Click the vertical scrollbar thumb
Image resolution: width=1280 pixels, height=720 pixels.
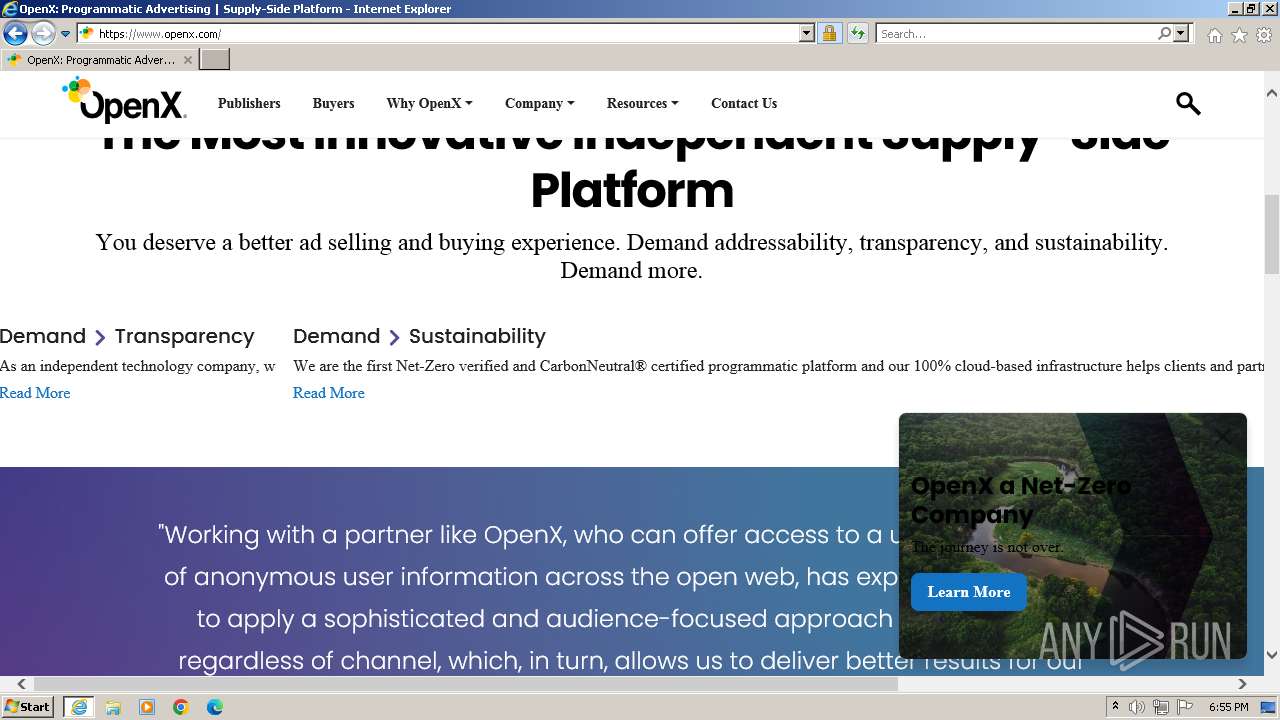click(1272, 234)
